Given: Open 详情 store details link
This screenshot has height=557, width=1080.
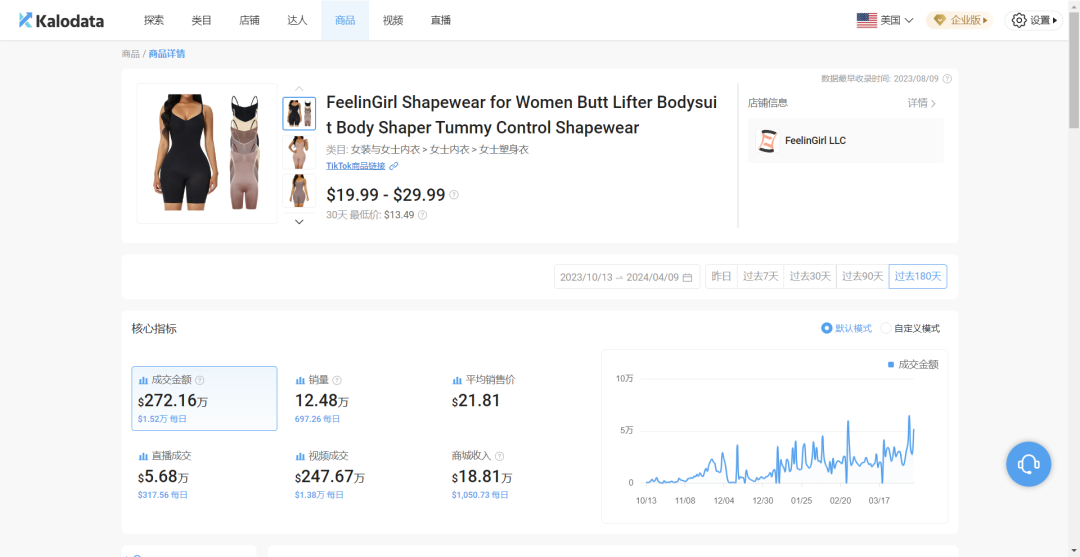Looking at the screenshot, I should click(x=922, y=103).
